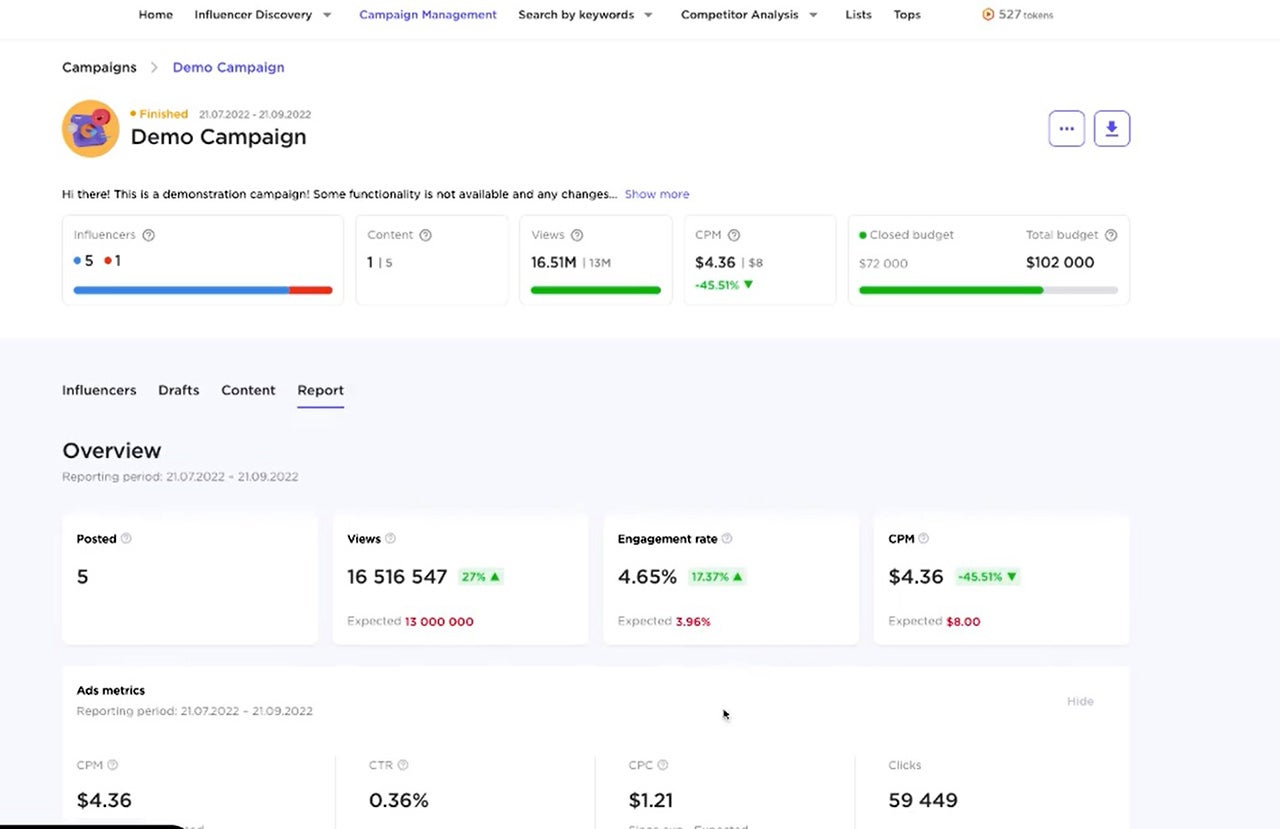The width and height of the screenshot is (1280, 829).
Task: Open help icon beside CTR
Action: point(402,765)
